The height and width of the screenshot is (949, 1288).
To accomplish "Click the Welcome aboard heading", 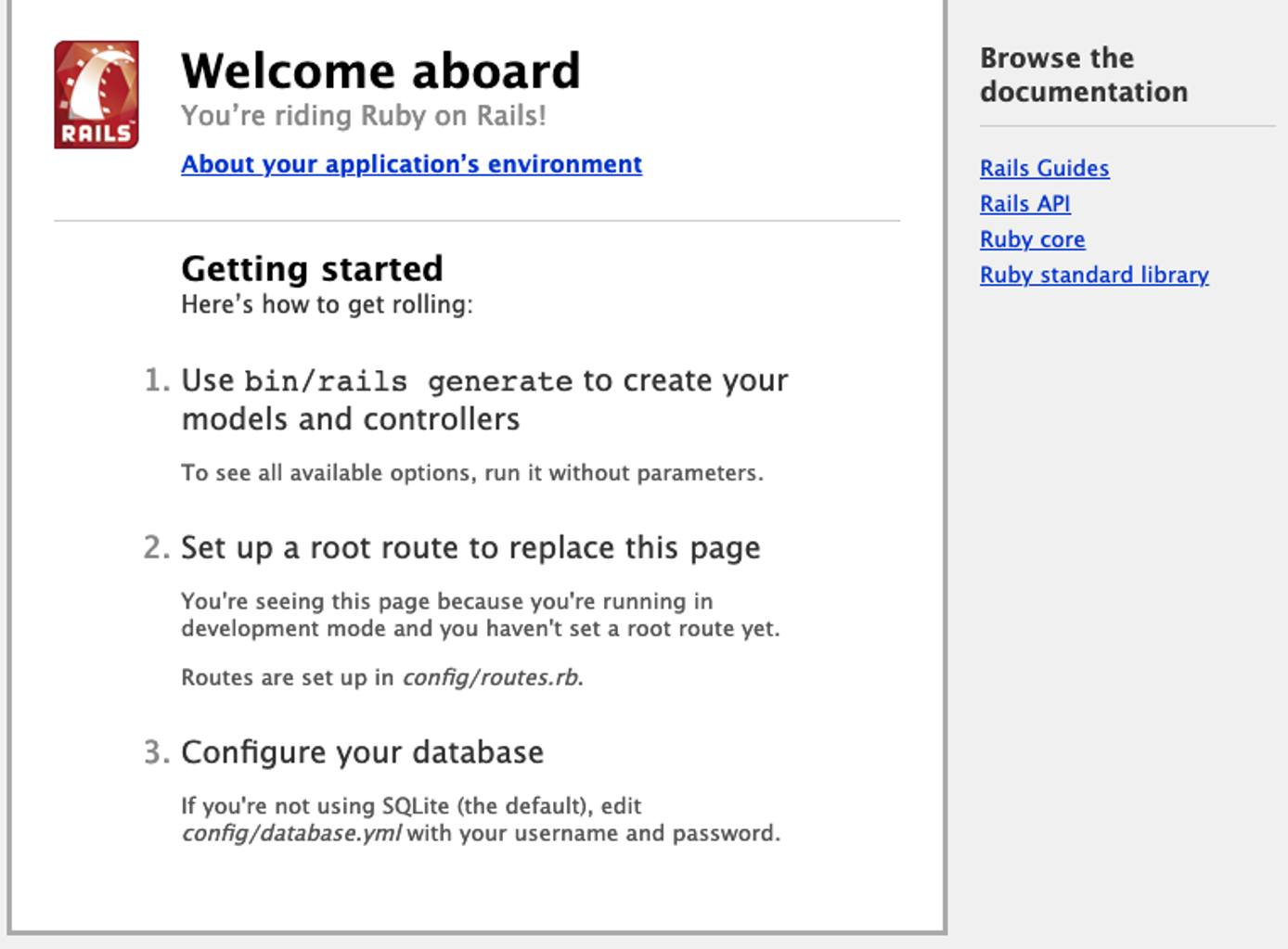I will tap(382, 69).
